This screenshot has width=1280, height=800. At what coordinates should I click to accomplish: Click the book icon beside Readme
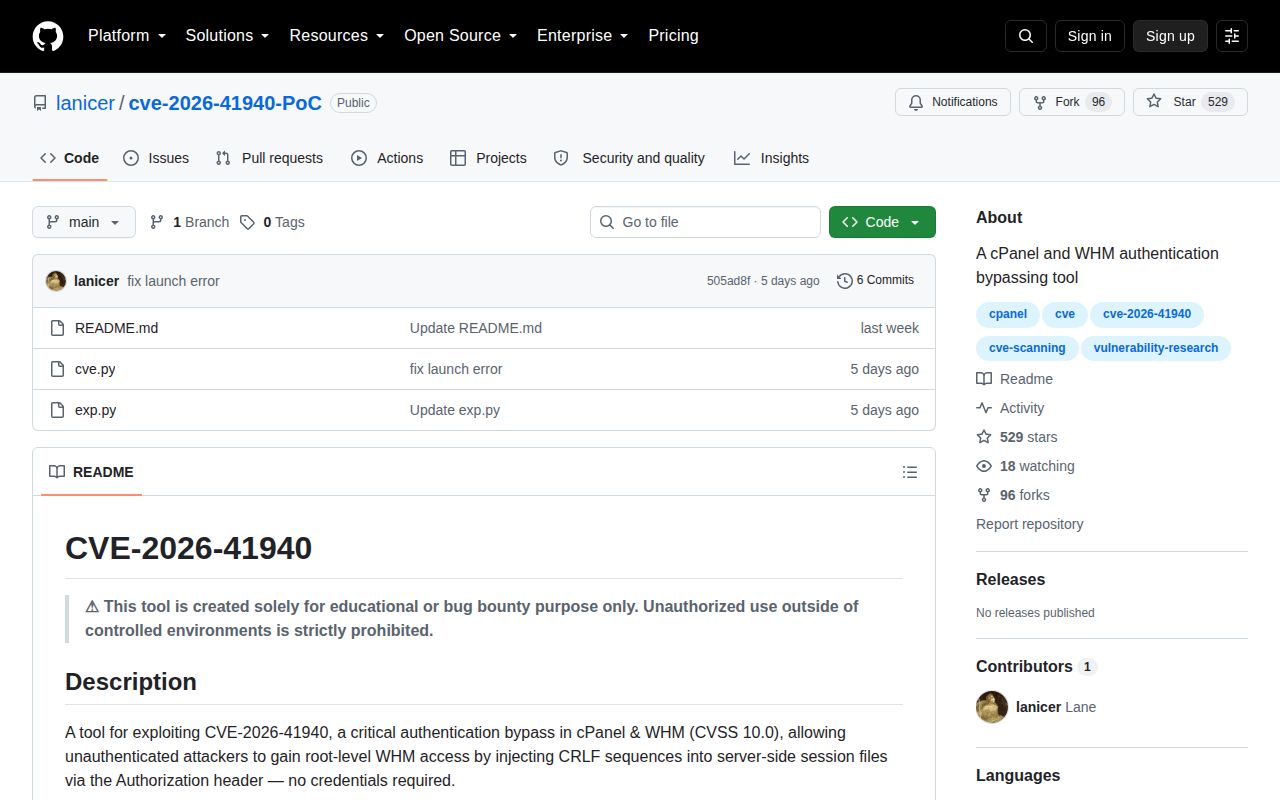tap(984, 379)
